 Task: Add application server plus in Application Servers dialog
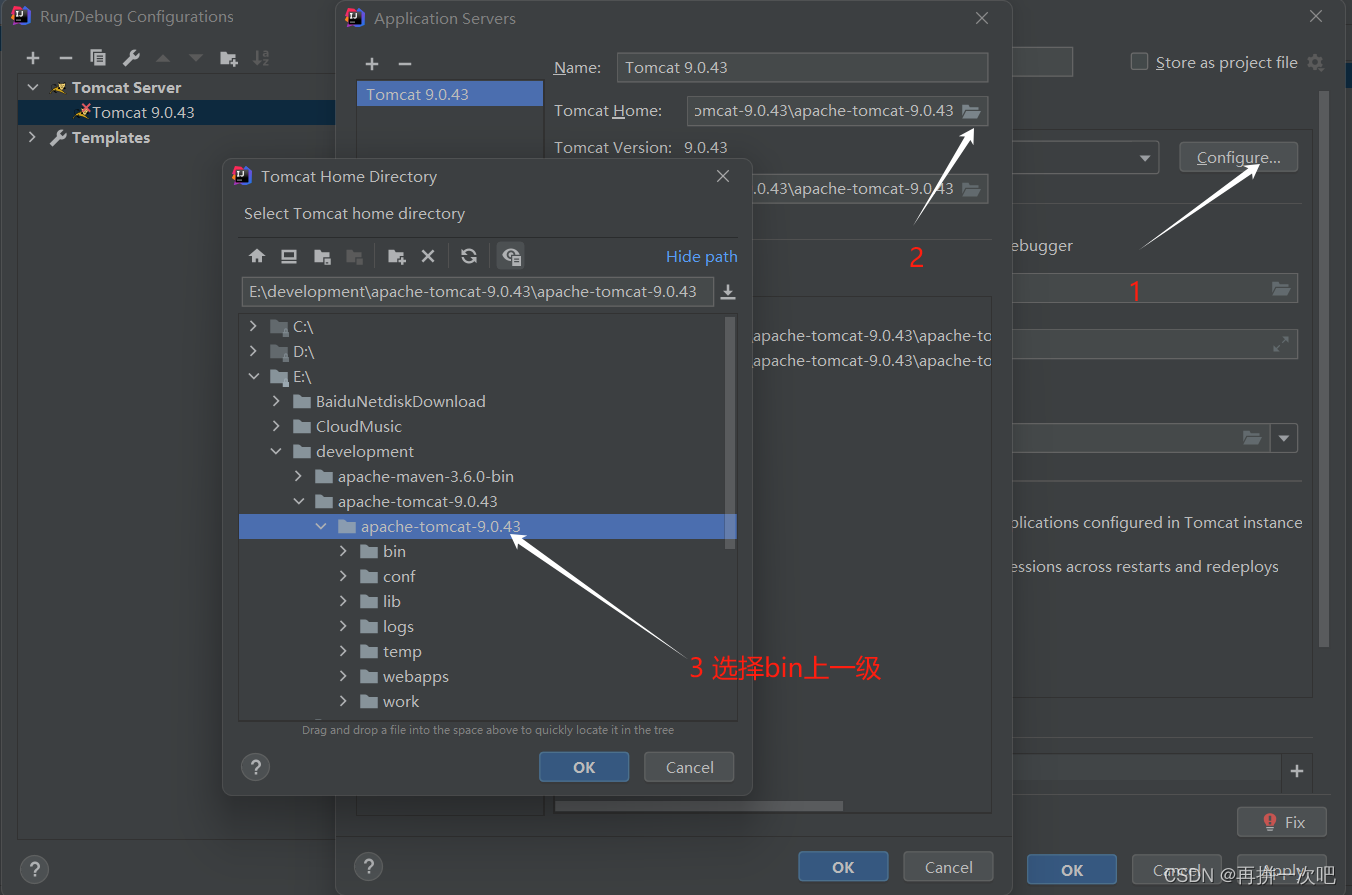pyautogui.click(x=372, y=64)
